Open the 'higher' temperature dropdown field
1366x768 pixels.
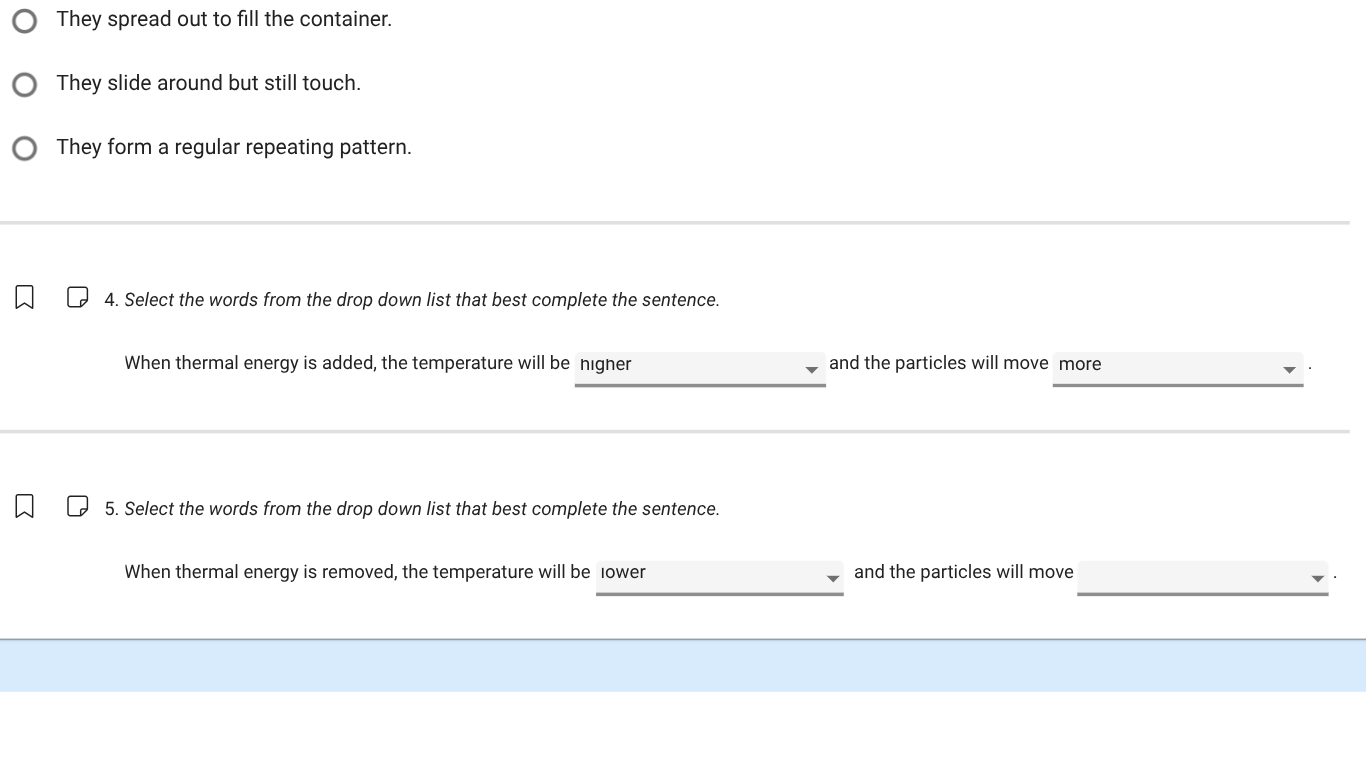[690, 365]
